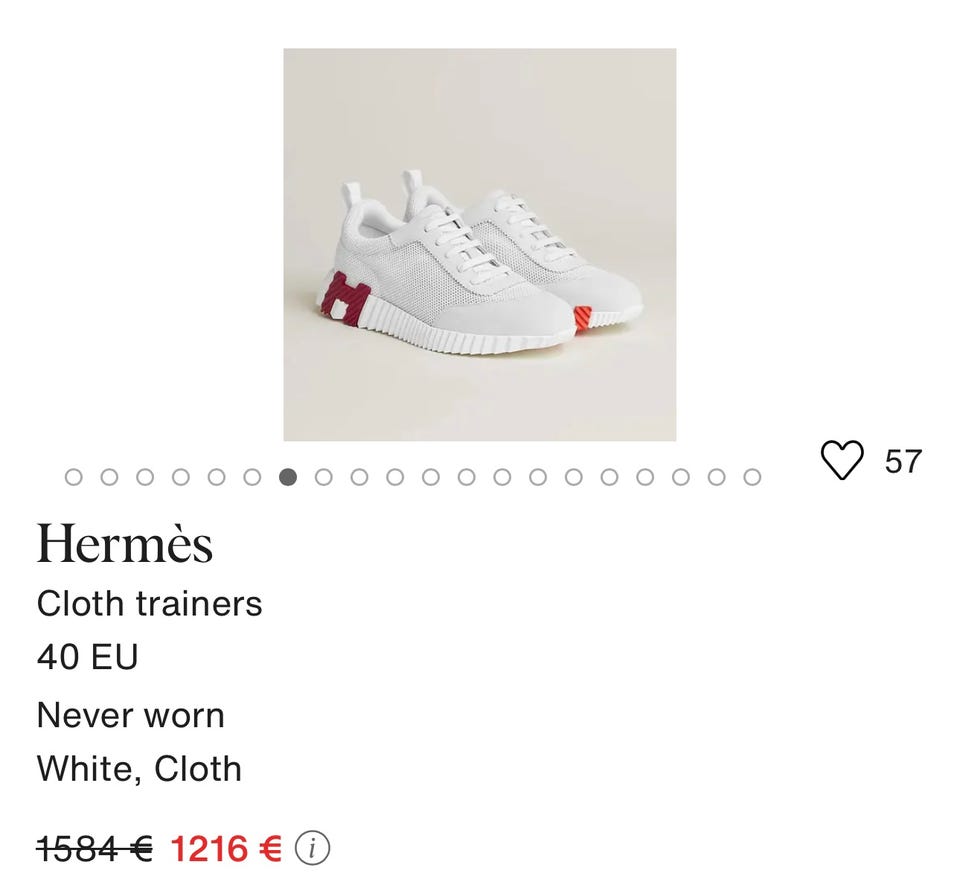The width and height of the screenshot is (960, 885).
Task: Click the Never worn condition label
Action: [131, 715]
